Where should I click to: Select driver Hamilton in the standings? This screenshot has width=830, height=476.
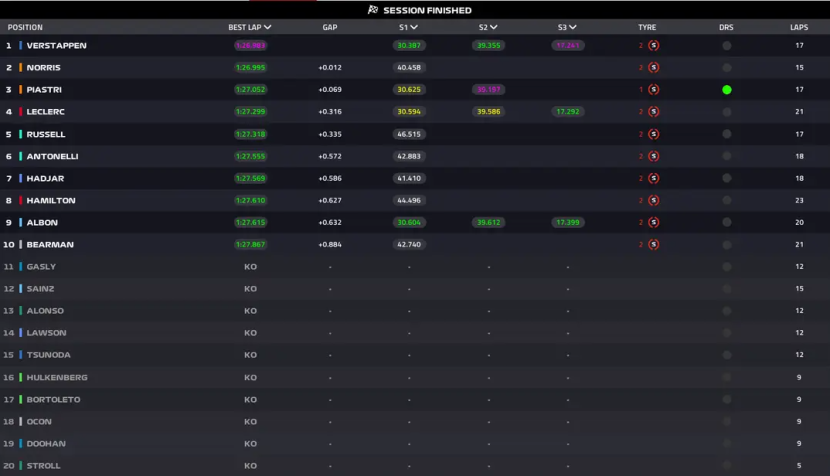click(51, 201)
